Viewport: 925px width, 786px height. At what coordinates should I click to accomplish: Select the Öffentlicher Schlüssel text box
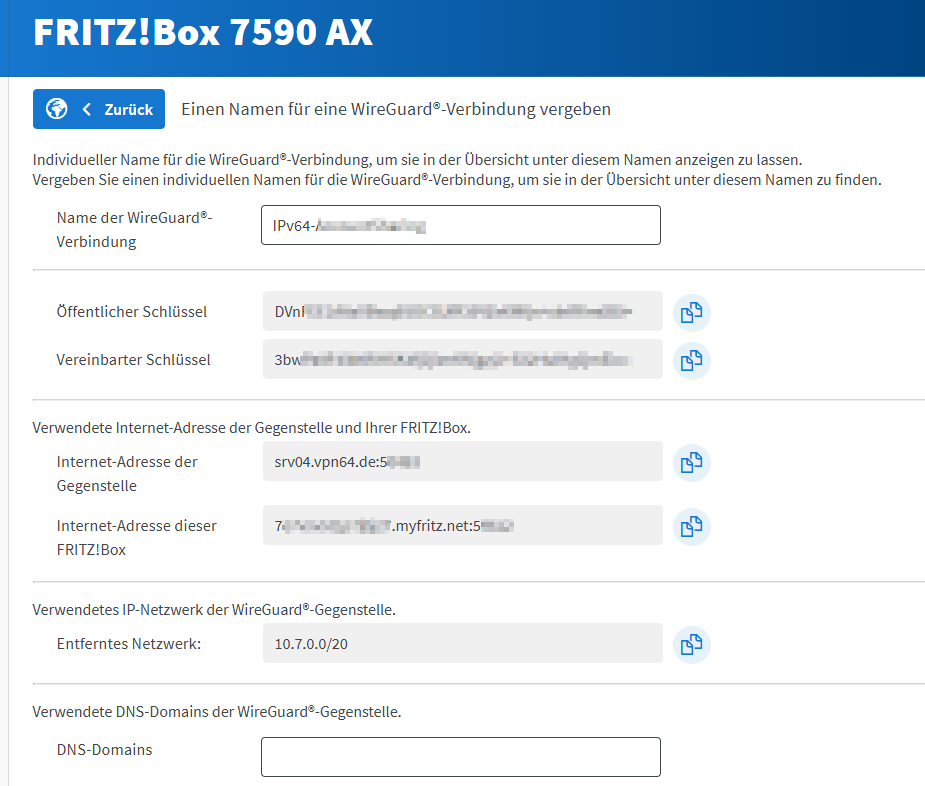(462, 312)
